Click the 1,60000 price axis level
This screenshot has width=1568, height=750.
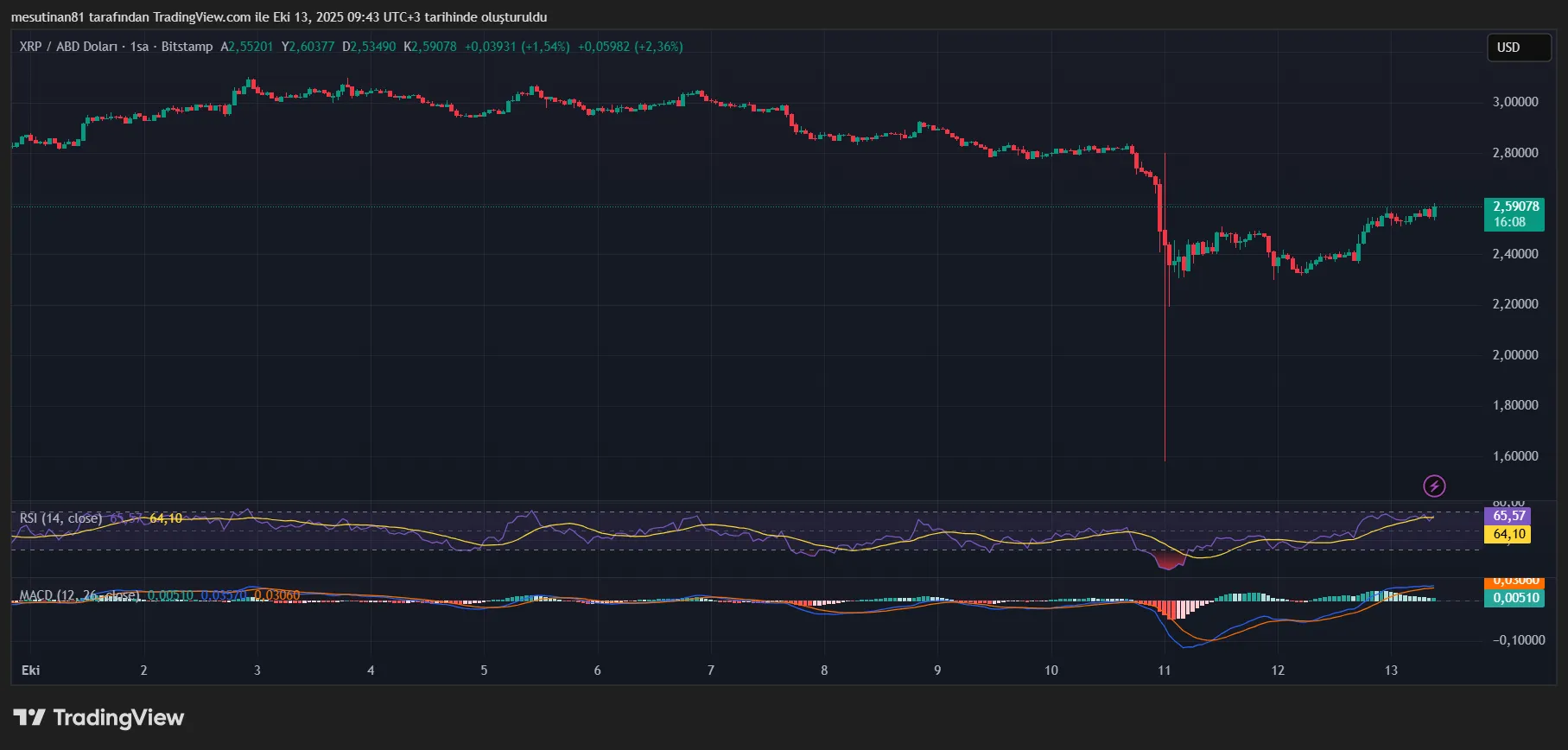[1515, 456]
